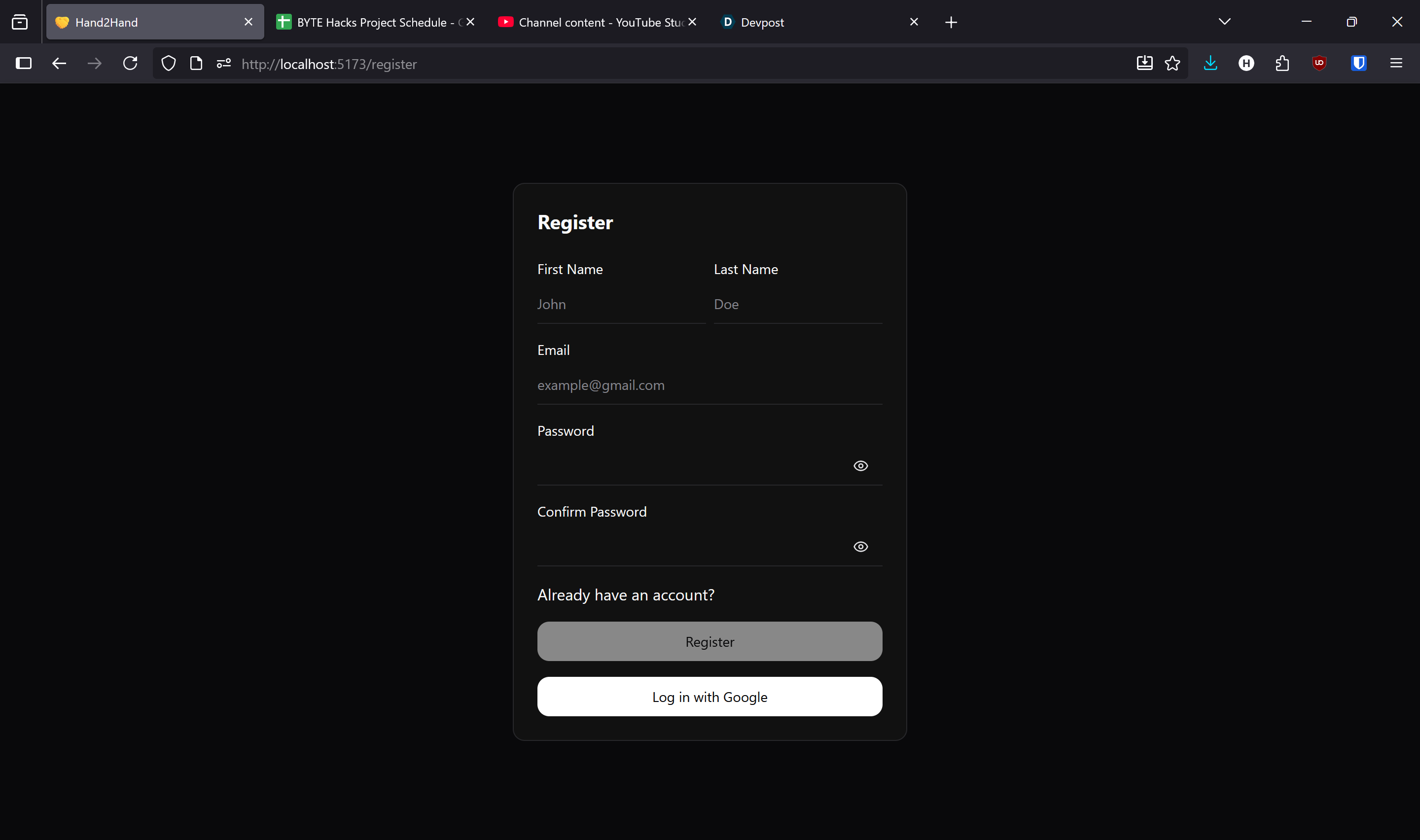Image resolution: width=1420 pixels, height=840 pixels.
Task: Click Log in with Google button
Action: pyautogui.click(x=709, y=697)
